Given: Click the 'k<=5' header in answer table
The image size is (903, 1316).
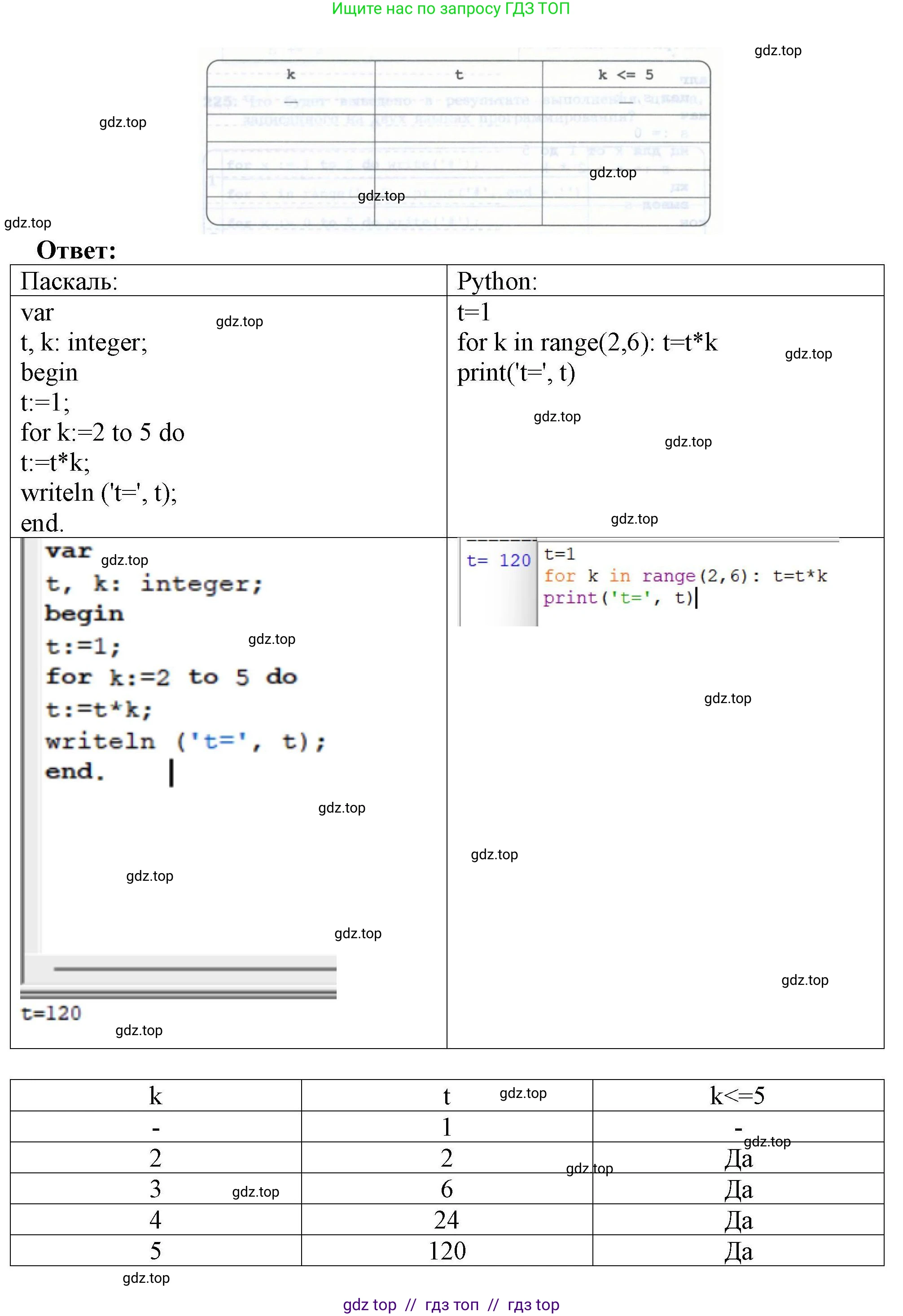Looking at the screenshot, I should pos(737,1096).
